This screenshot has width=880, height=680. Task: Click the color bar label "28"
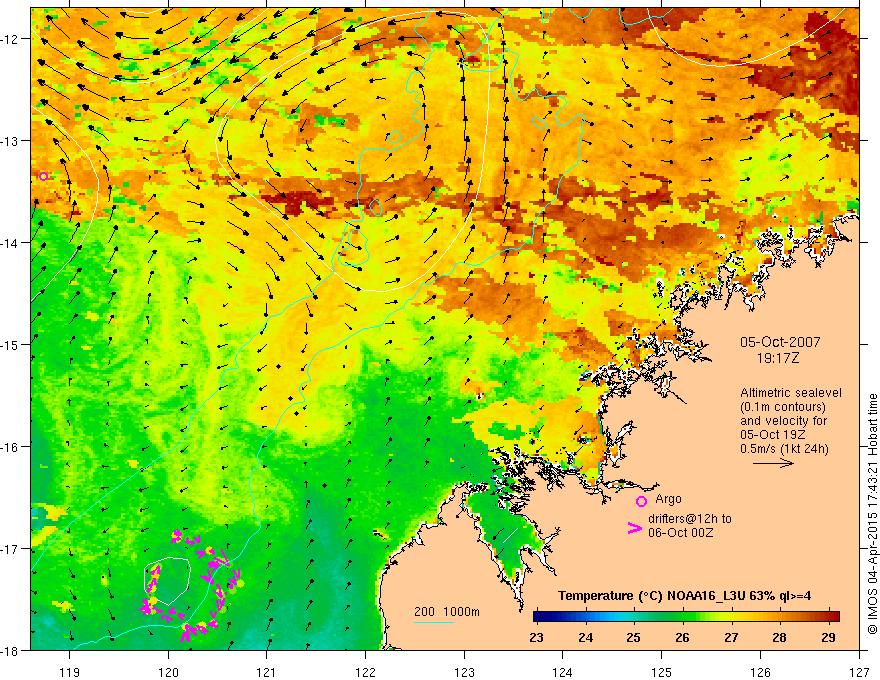tap(779, 637)
